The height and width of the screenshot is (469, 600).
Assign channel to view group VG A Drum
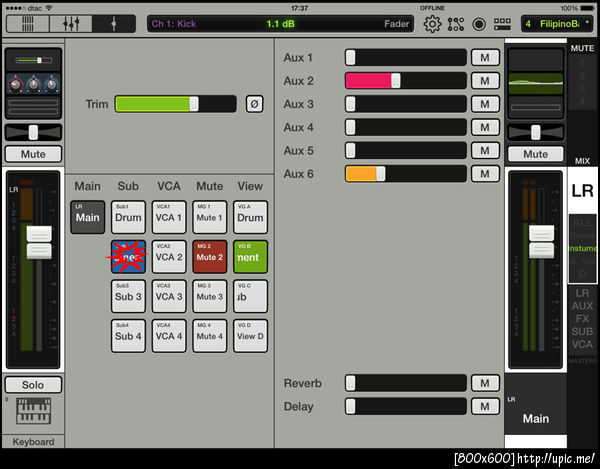(x=250, y=217)
